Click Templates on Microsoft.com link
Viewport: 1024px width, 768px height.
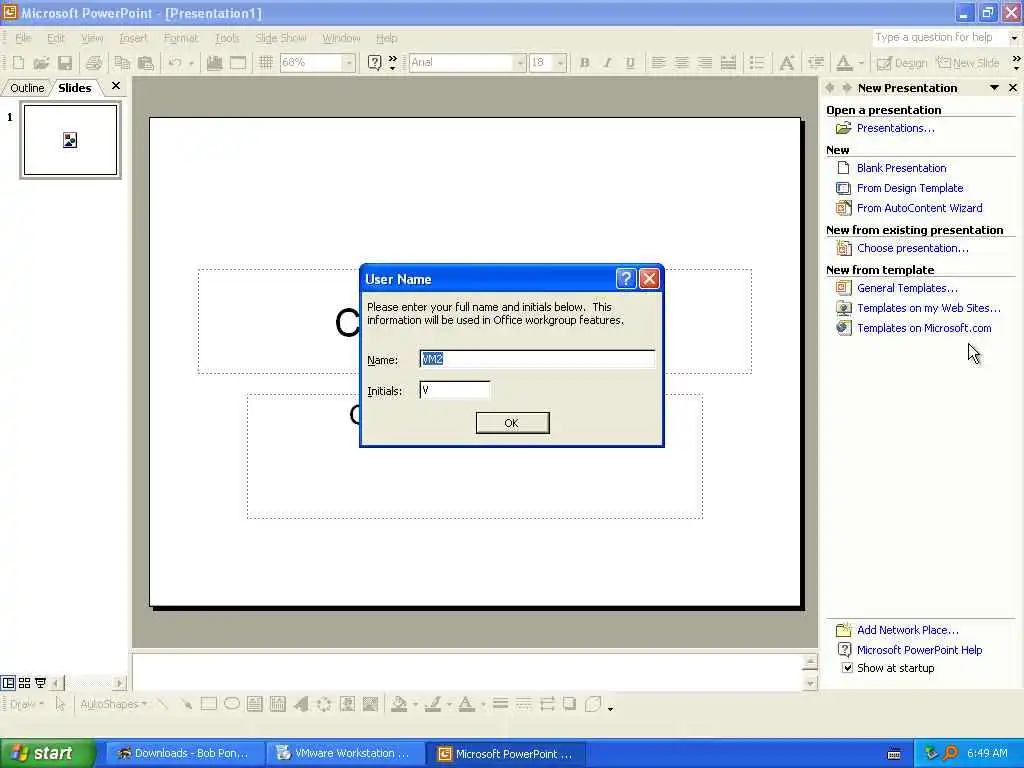(924, 328)
